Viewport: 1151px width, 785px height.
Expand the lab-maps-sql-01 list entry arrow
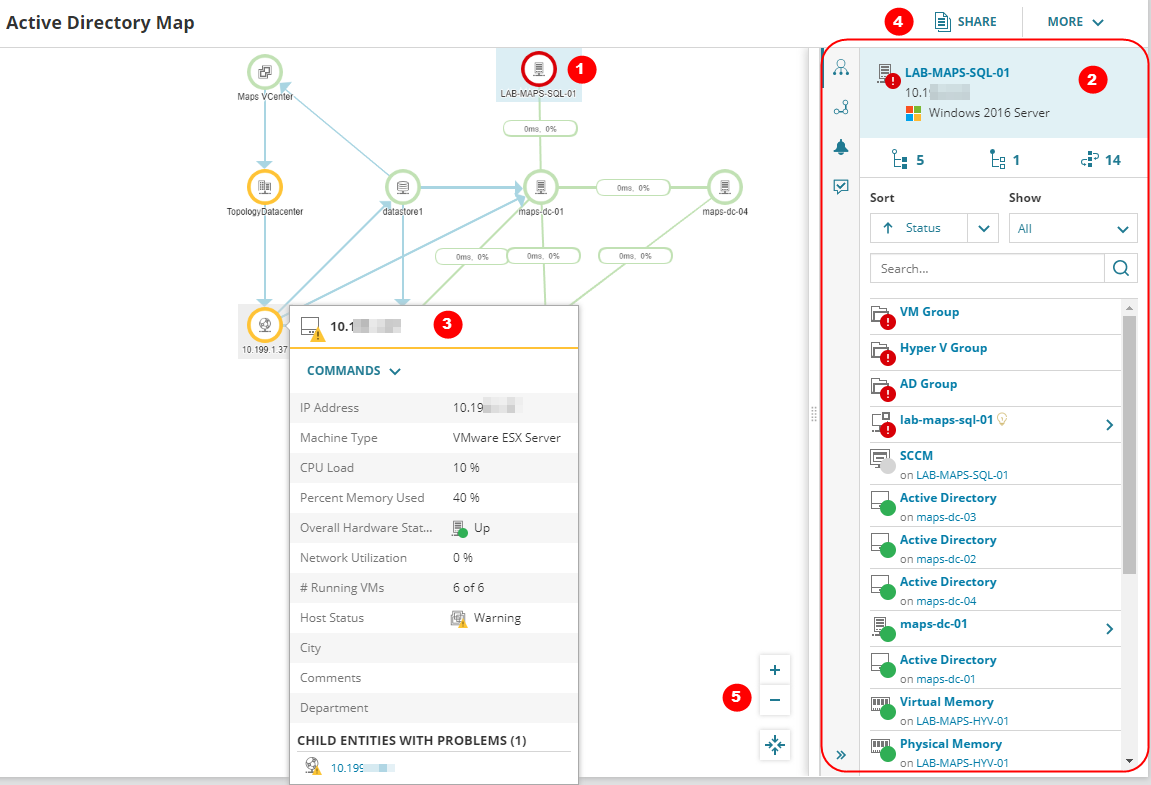[x=1109, y=425]
